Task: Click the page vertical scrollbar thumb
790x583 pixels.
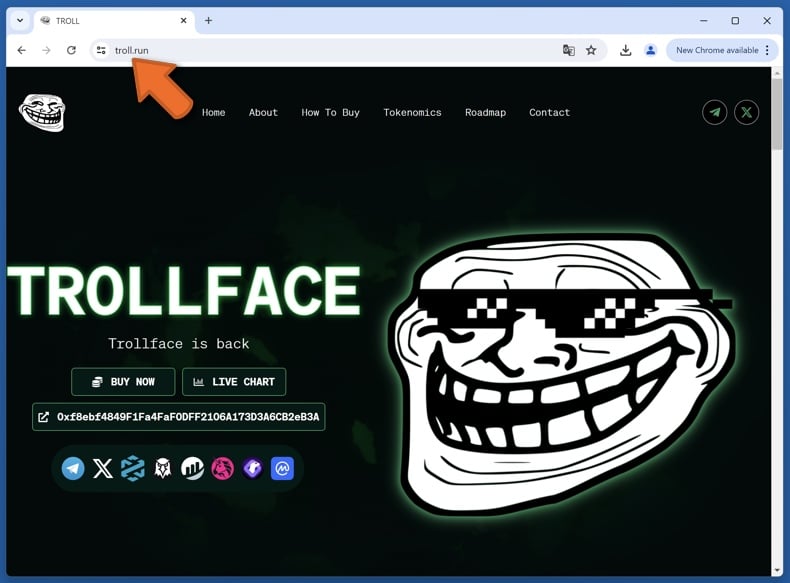Action: click(x=776, y=114)
